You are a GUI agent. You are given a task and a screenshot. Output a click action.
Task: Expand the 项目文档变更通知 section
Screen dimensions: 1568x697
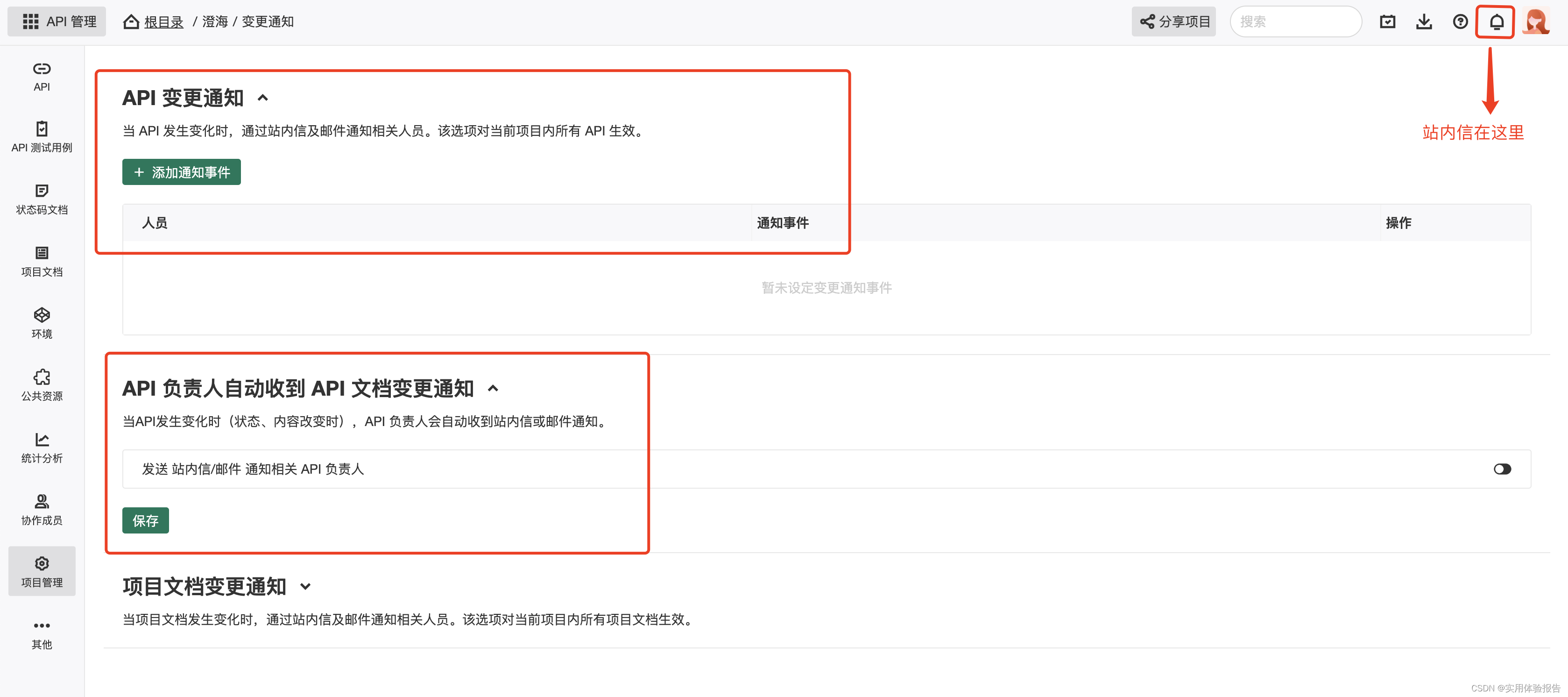click(x=305, y=586)
